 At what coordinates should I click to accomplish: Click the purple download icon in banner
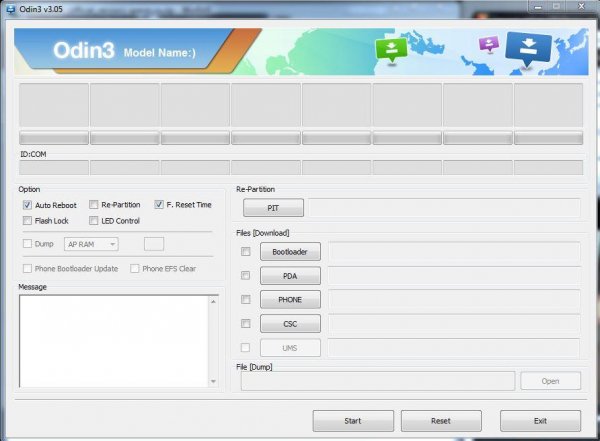[489, 44]
